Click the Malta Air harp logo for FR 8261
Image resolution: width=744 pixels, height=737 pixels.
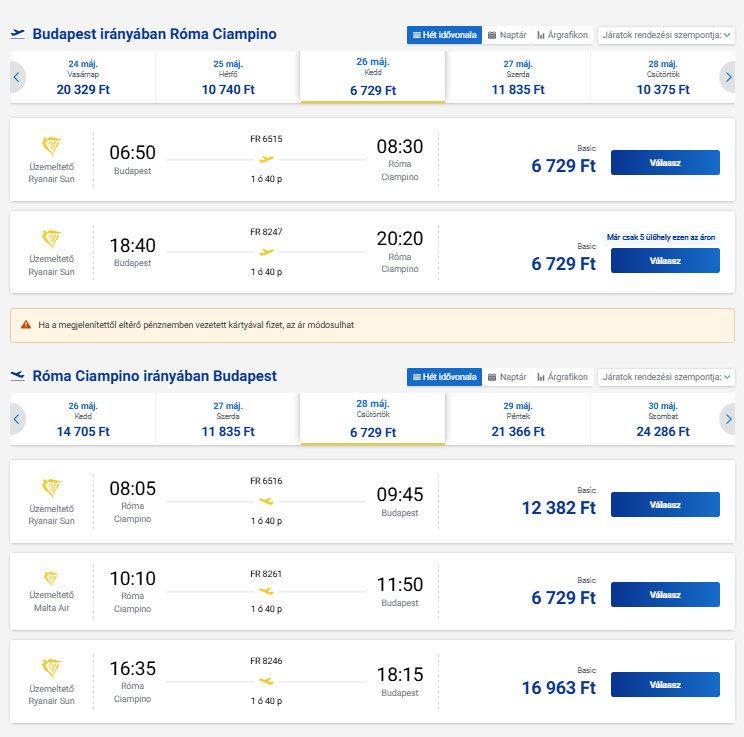pos(51,579)
